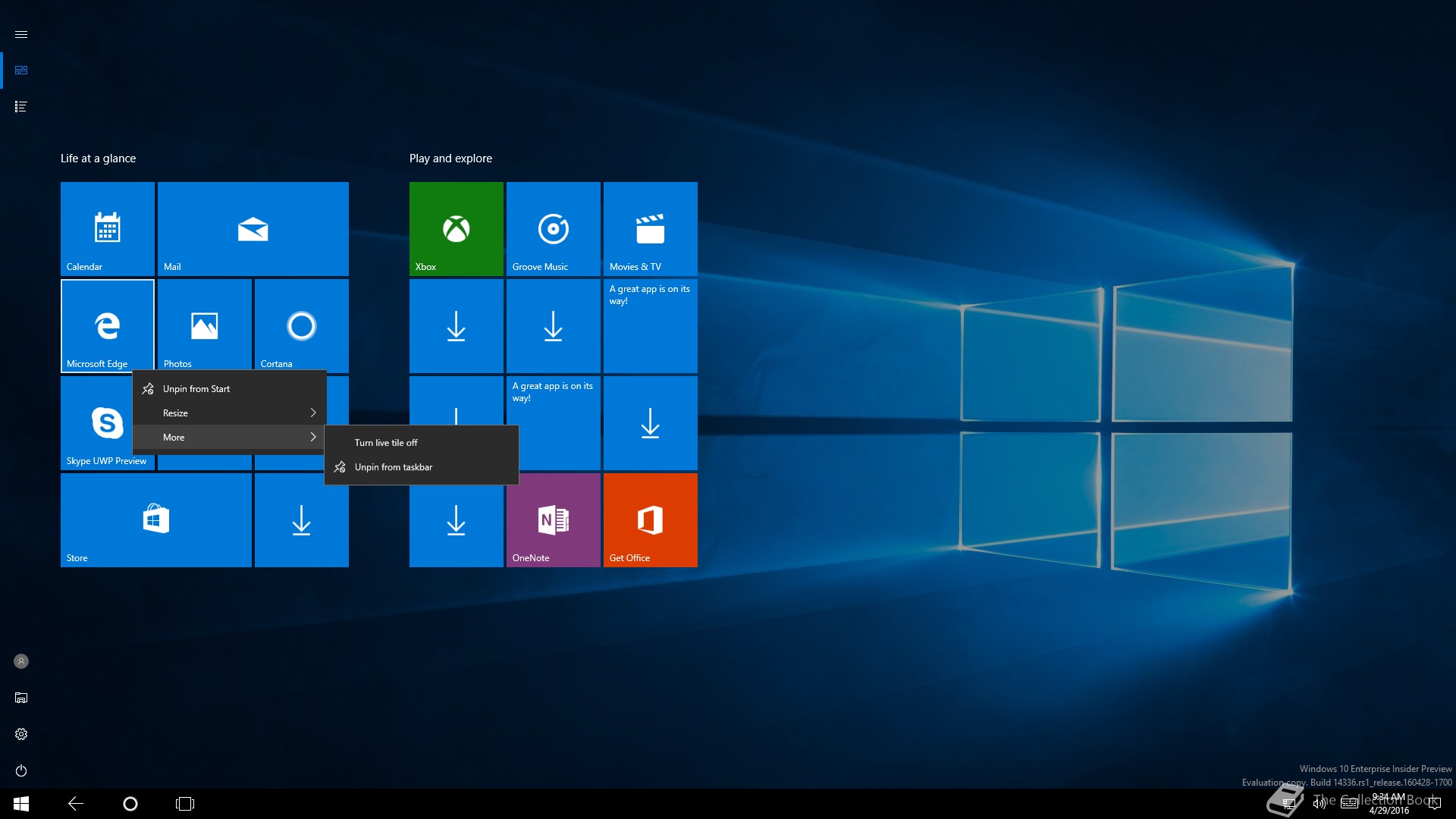Expand the Resize submenu

point(230,413)
